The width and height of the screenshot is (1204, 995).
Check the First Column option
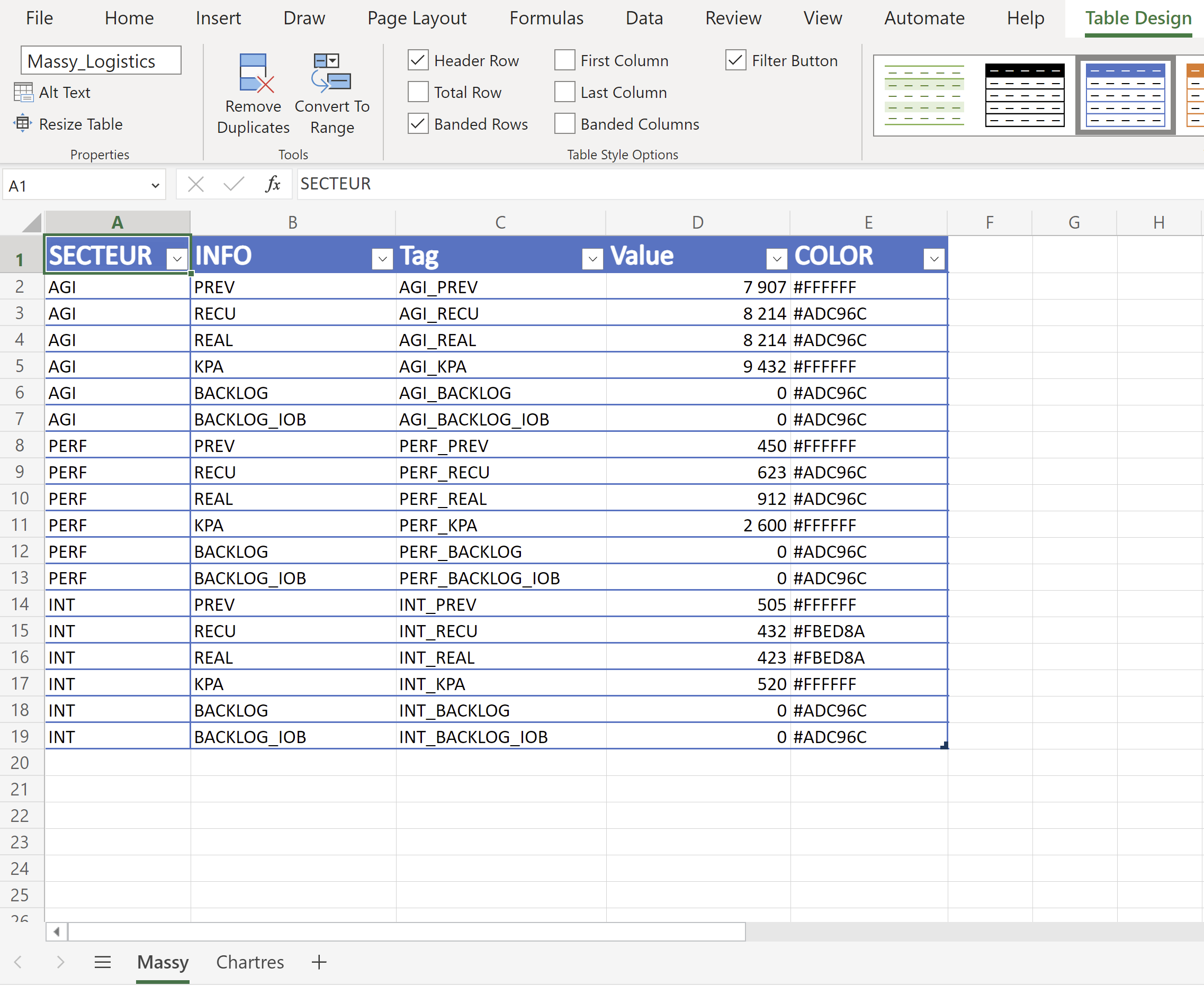pyautogui.click(x=564, y=60)
